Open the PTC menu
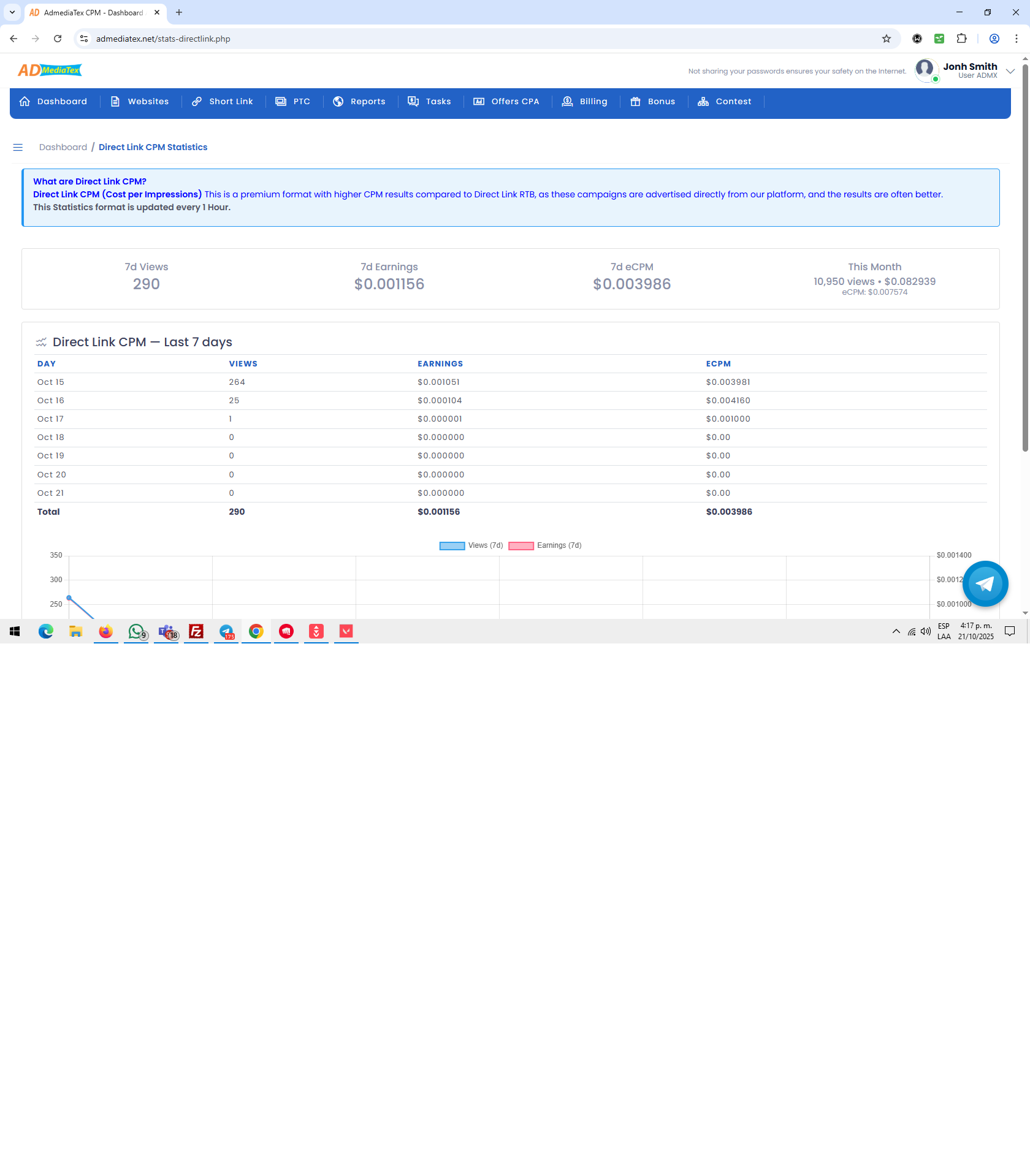Screen dimensions: 1030x1176 [293, 102]
